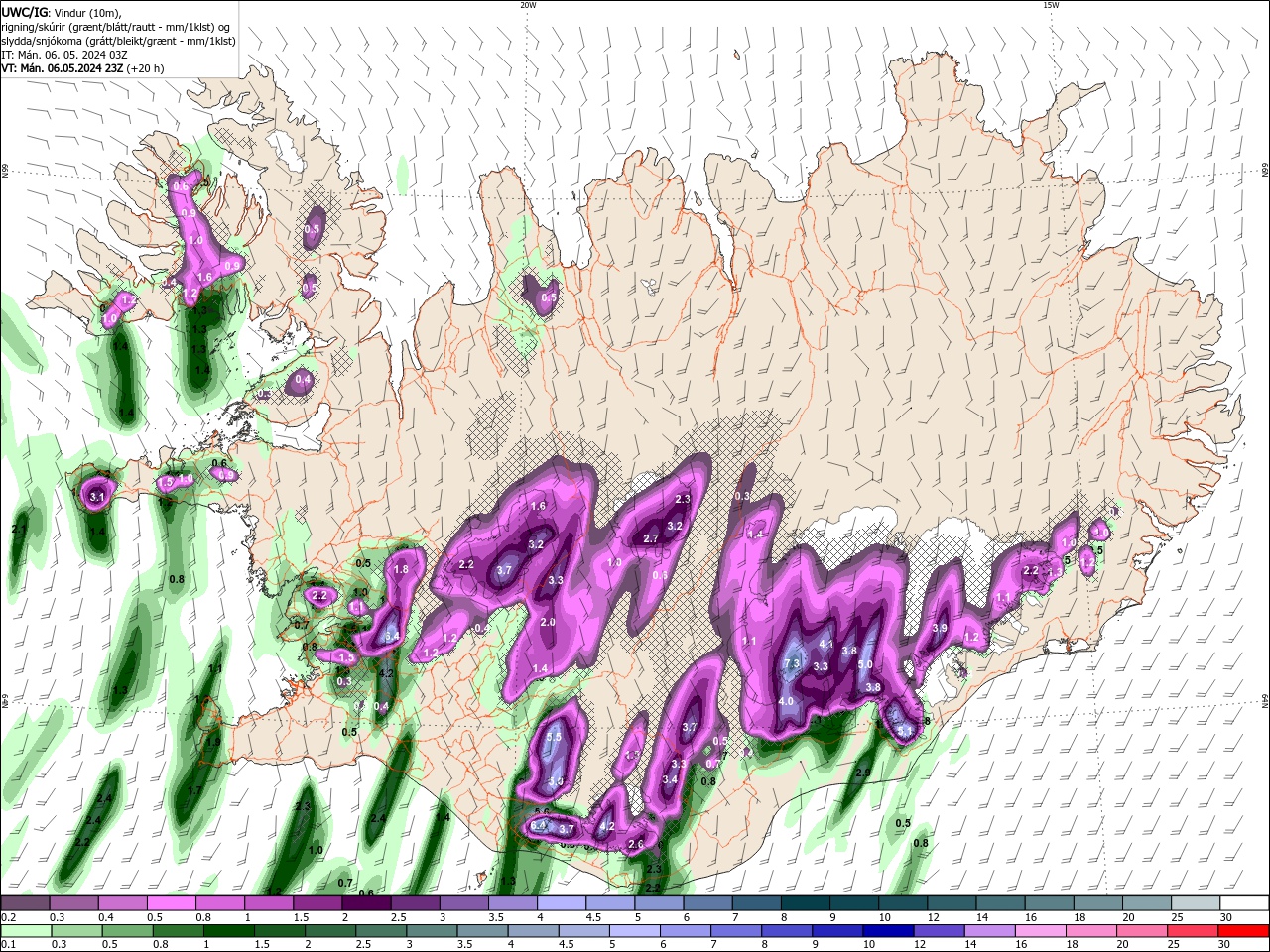Select the medium green swatch between 0.5 and 0.8, bottom row
This screenshot has width=1270, height=952.
[x=127, y=931]
